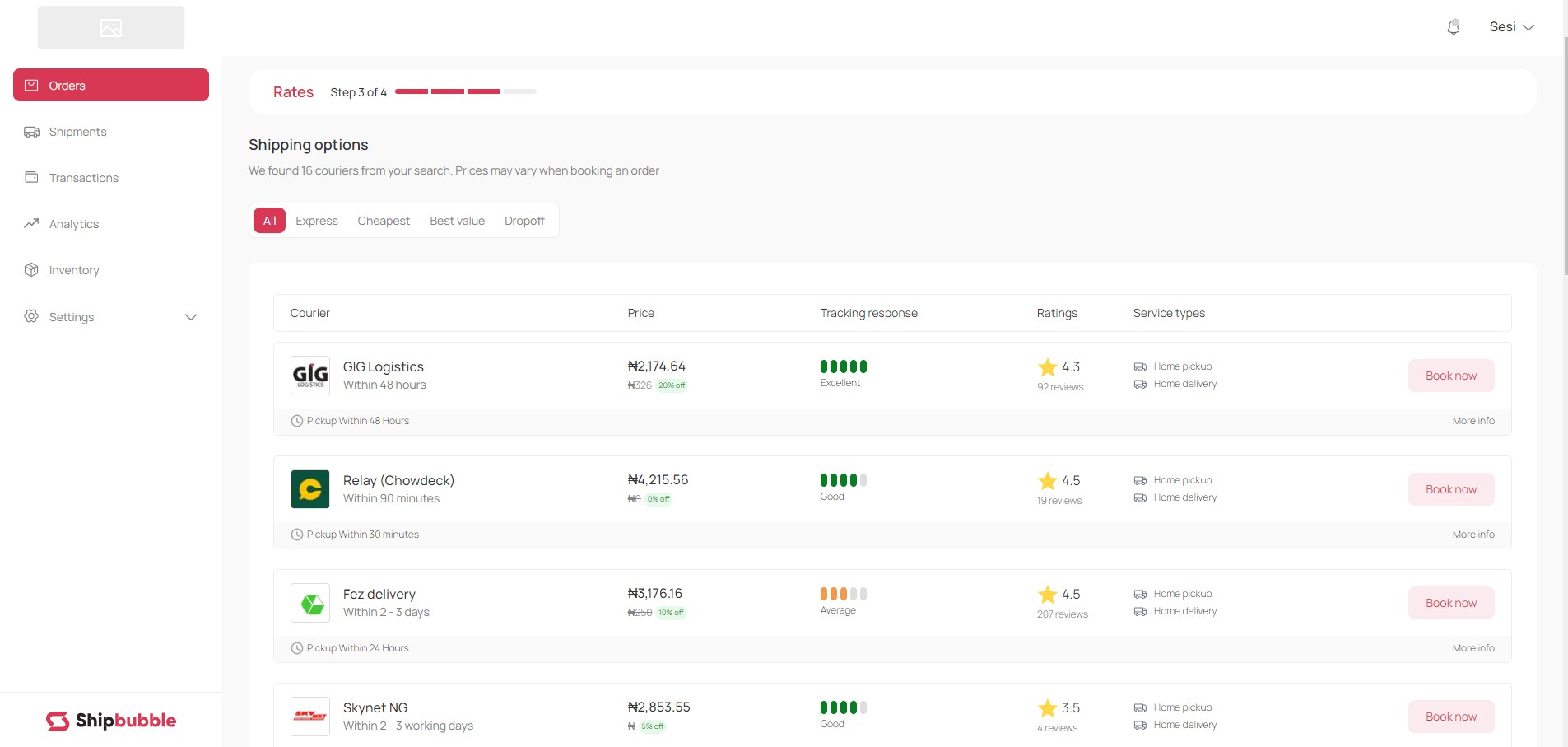
Task: Click GIG Logistics Home delivery truck icon
Action: coord(1140,384)
